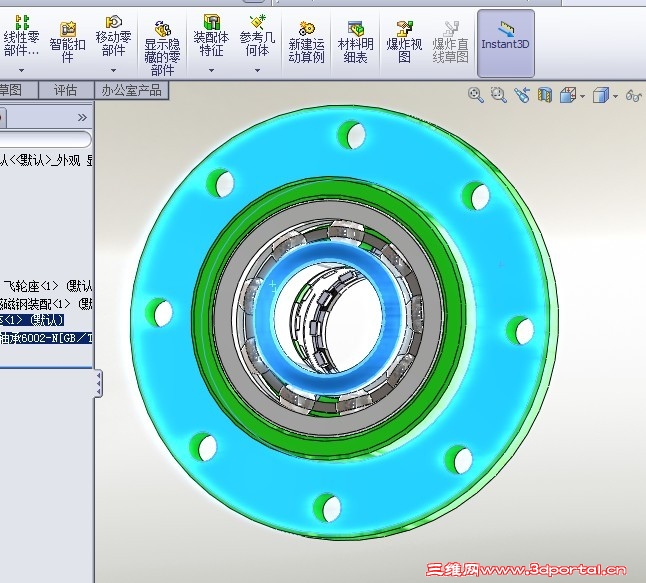
Task: Click the Display Style cube icon
Action: (x=601, y=95)
